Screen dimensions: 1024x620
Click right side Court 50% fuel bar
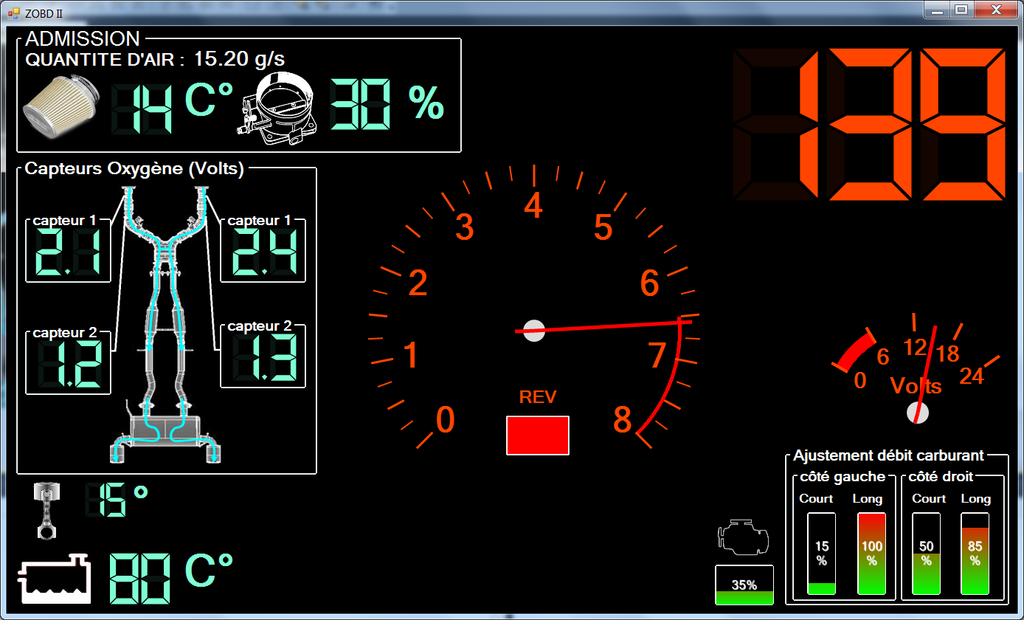point(926,555)
